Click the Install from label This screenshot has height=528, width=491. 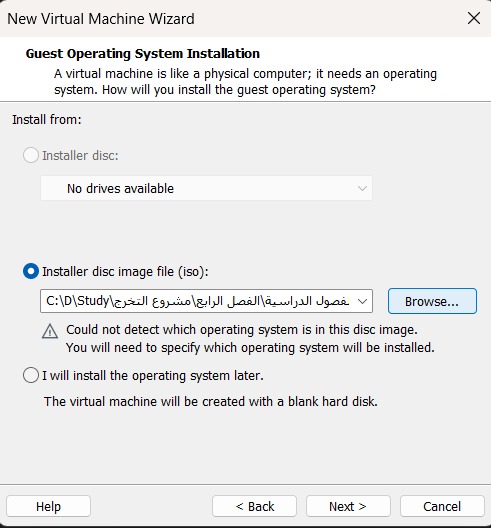click(x=47, y=120)
